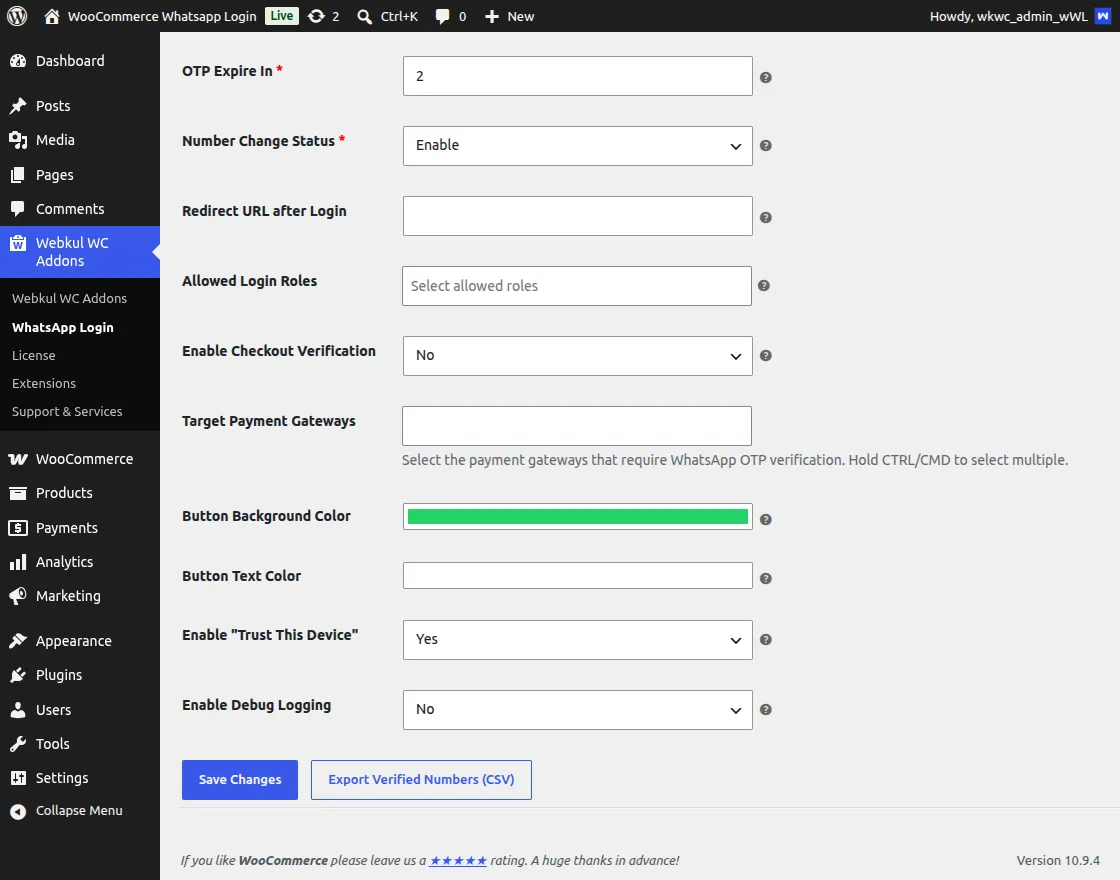
Task: Click the user avatar beside Howdy
Action: pos(1103,16)
